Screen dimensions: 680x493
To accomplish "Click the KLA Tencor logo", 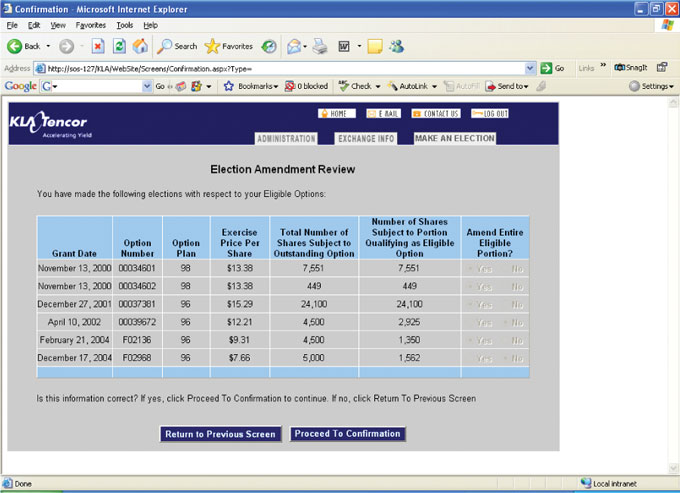I will pyautogui.click(x=49, y=124).
